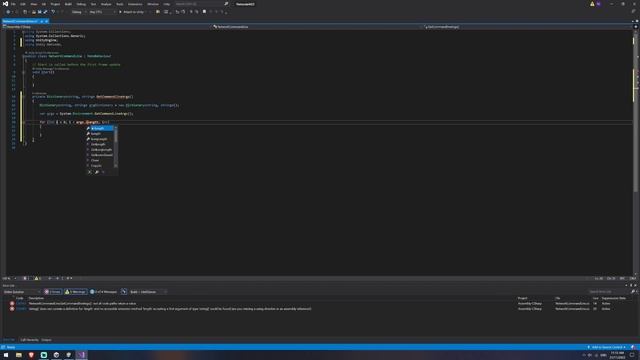Viewport: 640px width, 360px height.
Task: Open the File menu
Action: click(13, 4)
